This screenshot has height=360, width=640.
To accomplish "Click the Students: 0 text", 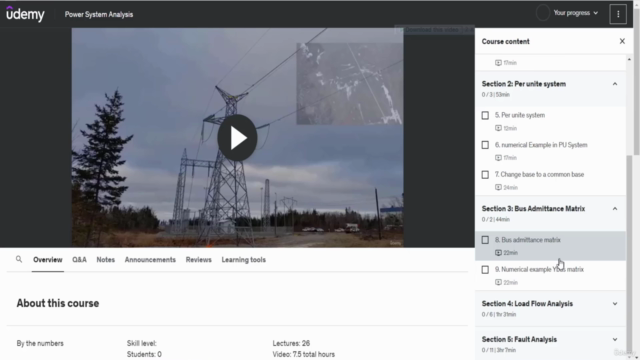I will click(144, 354).
